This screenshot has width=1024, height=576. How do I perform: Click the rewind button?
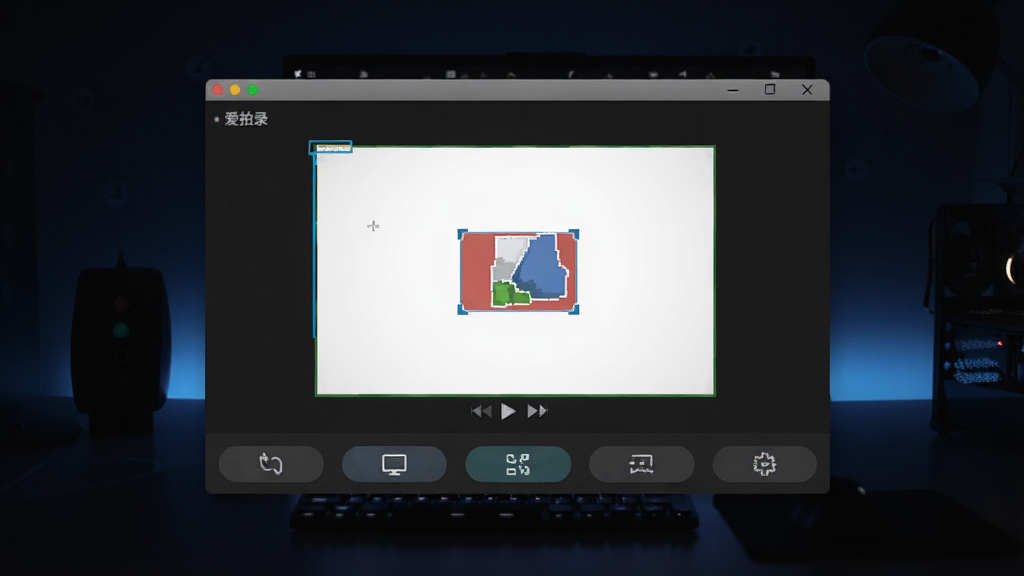point(481,411)
